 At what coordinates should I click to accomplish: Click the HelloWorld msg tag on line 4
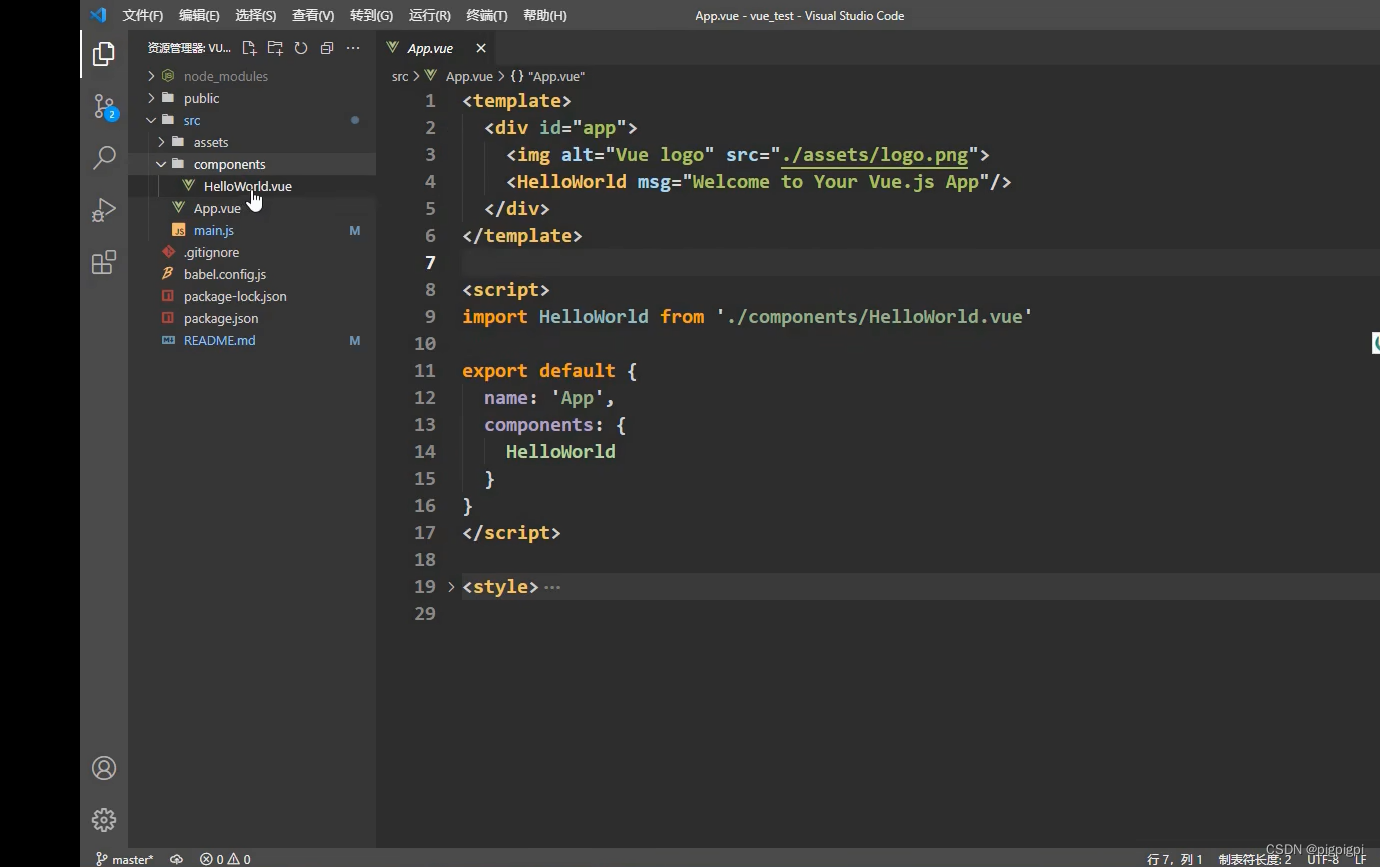[x=759, y=182]
